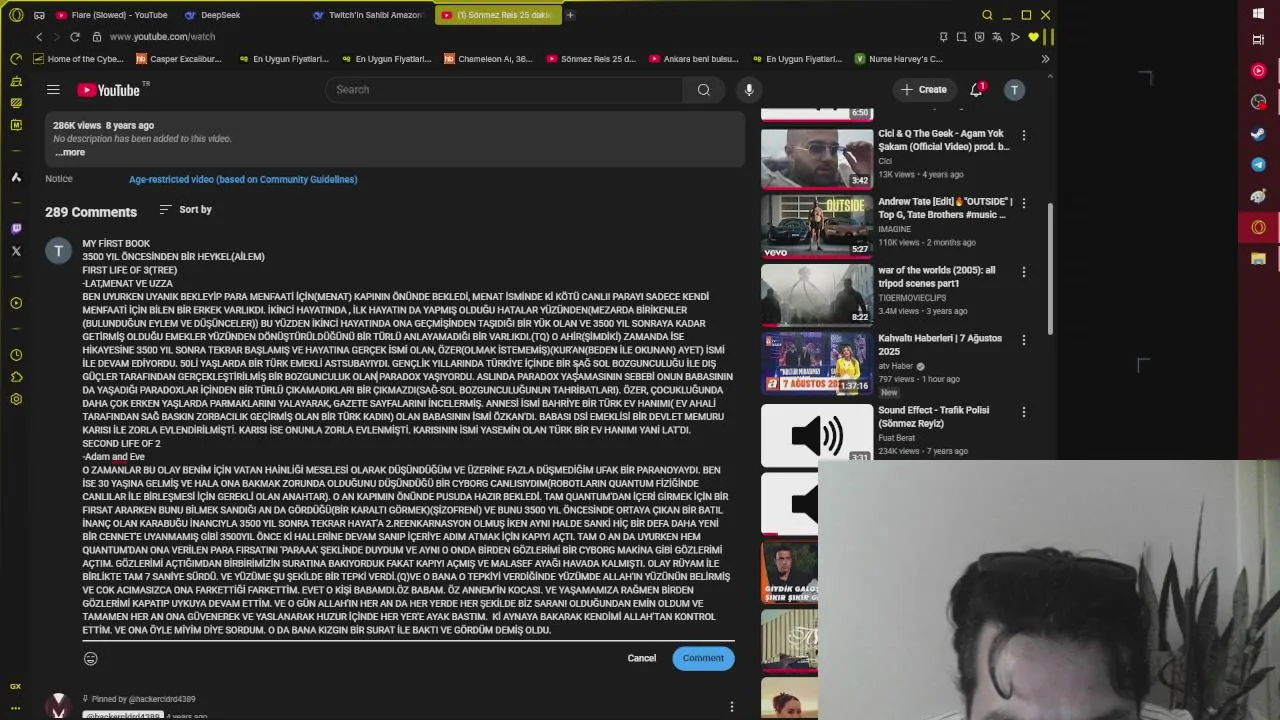Open Windows Start button on taskbar

(1259, 14)
